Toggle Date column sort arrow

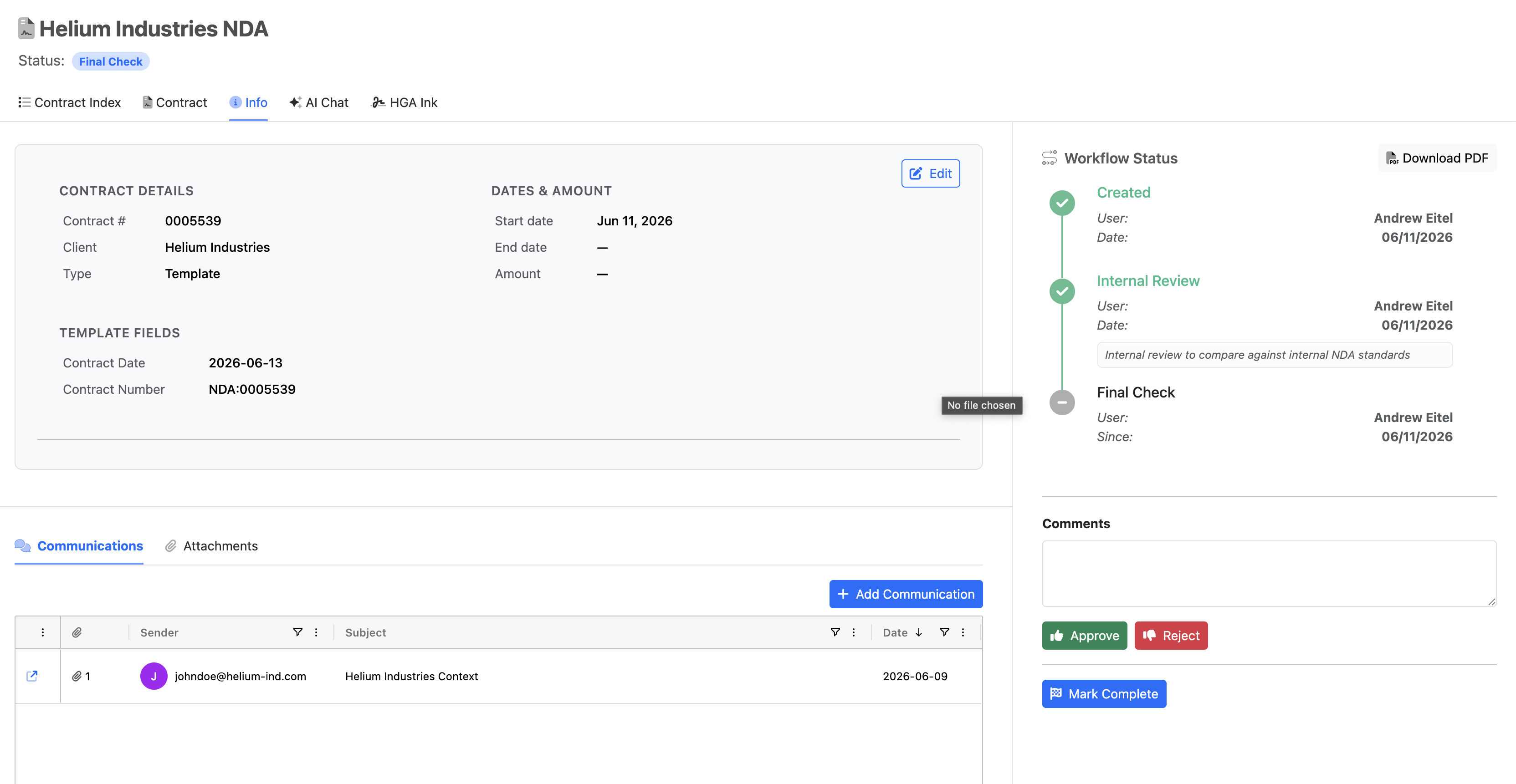[x=919, y=632]
